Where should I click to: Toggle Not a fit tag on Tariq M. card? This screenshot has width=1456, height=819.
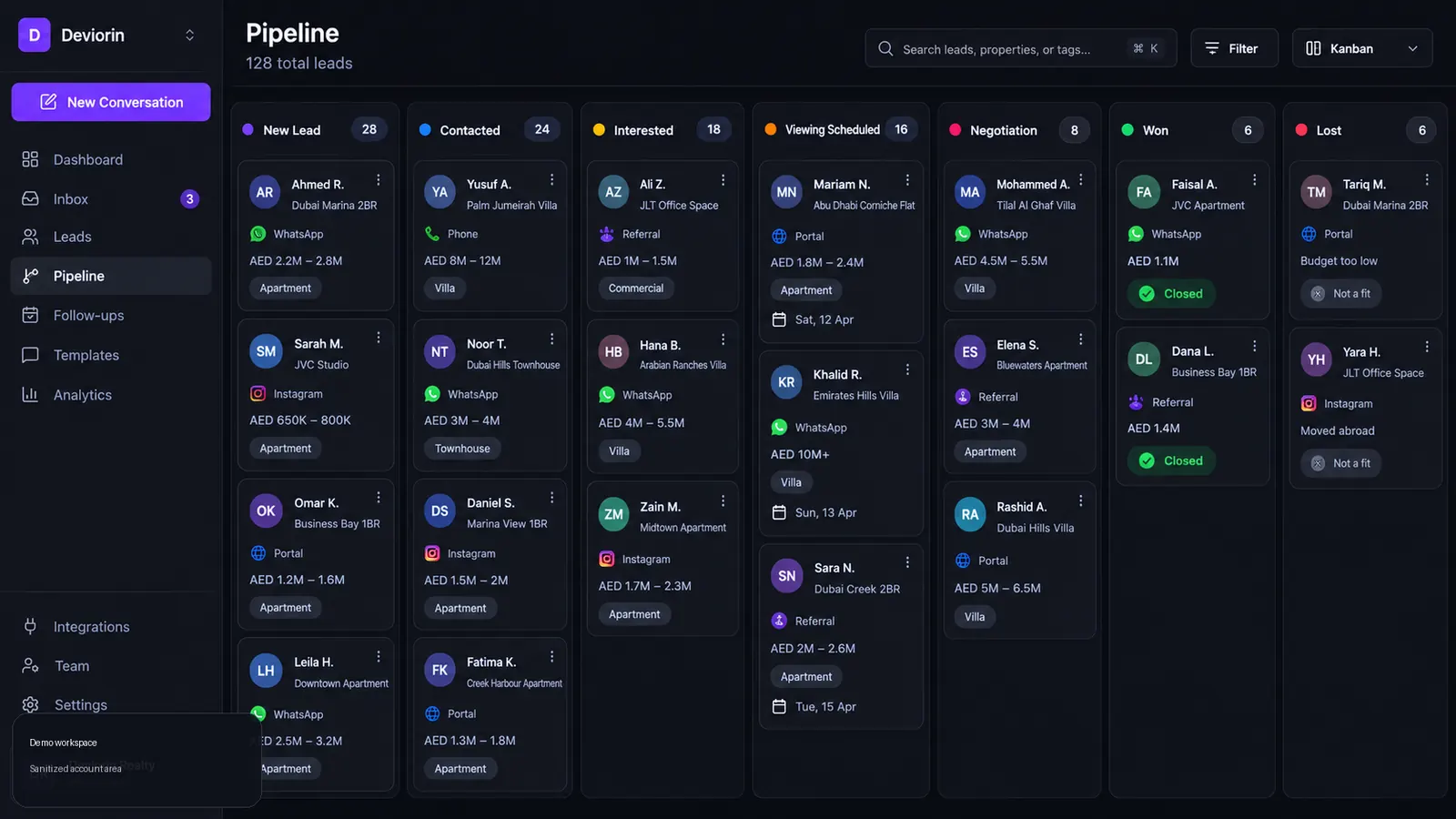1340,293
